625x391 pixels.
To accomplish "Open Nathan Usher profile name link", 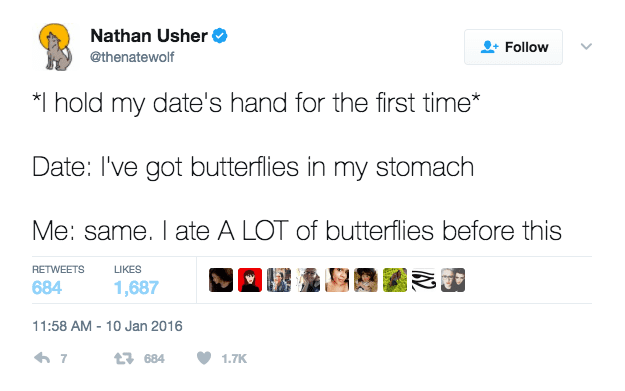I will click(x=149, y=36).
